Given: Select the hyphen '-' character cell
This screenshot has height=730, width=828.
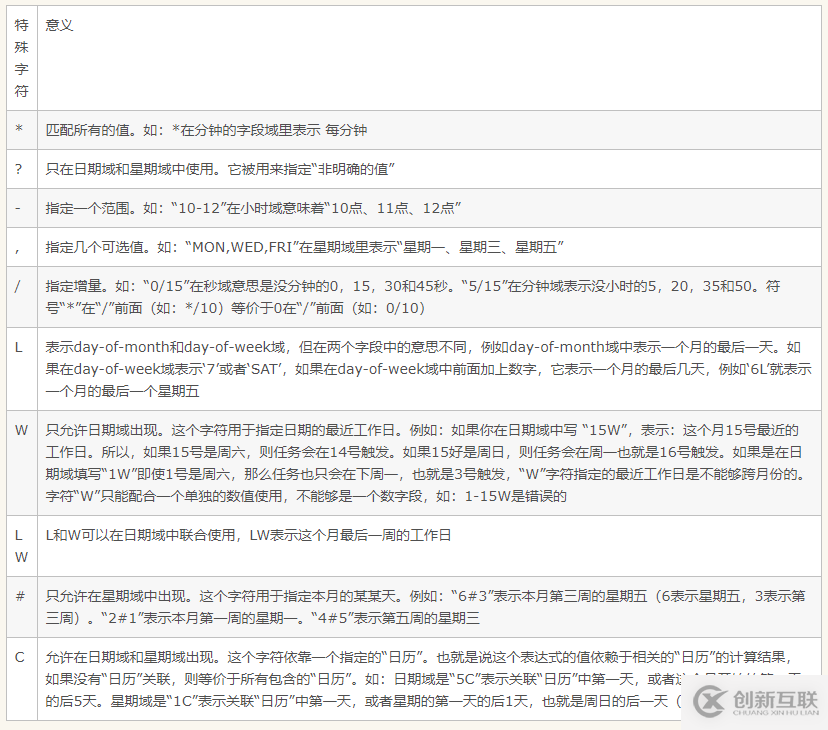Looking at the screenshot, I should [x=22, y=208].
